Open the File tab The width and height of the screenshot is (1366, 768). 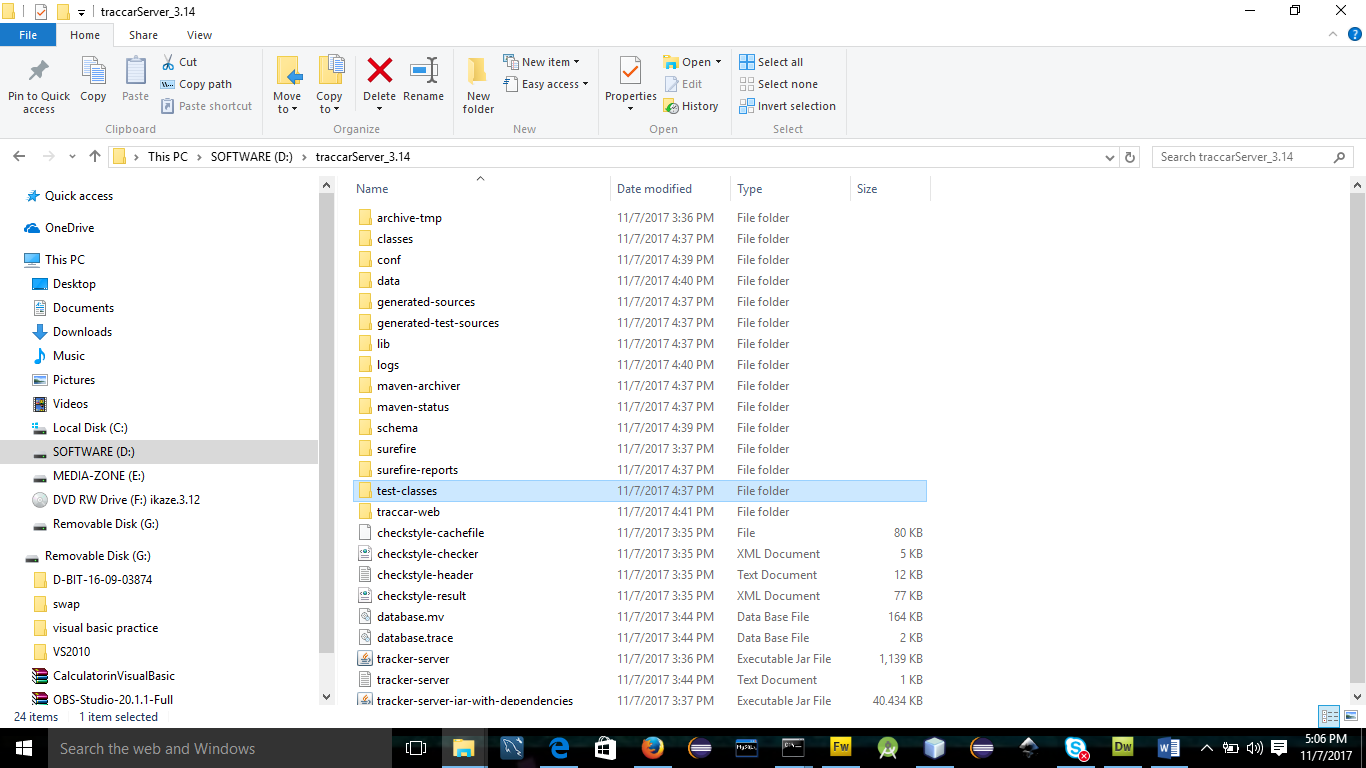[x=28, y=35]
